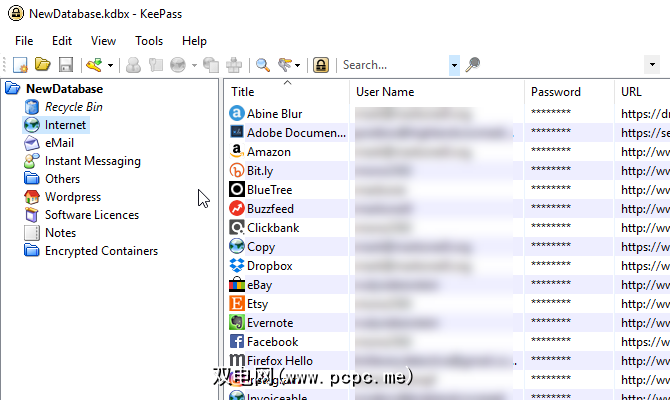Select the Instant Messaging group
This screenshot has height=400, width=670.
[93, 161]
